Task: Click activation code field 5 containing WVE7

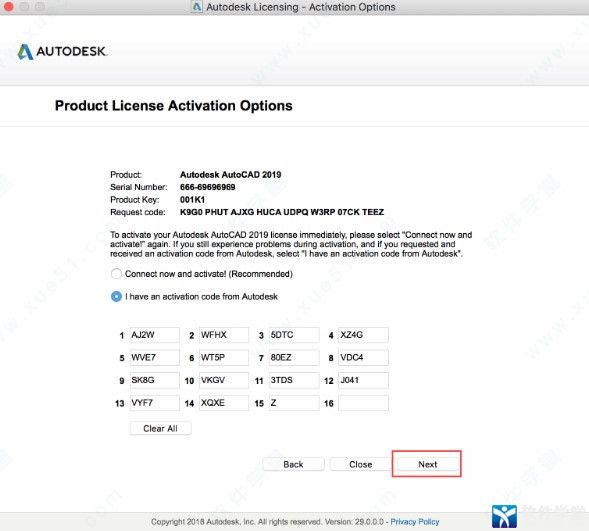Action: 154,358
